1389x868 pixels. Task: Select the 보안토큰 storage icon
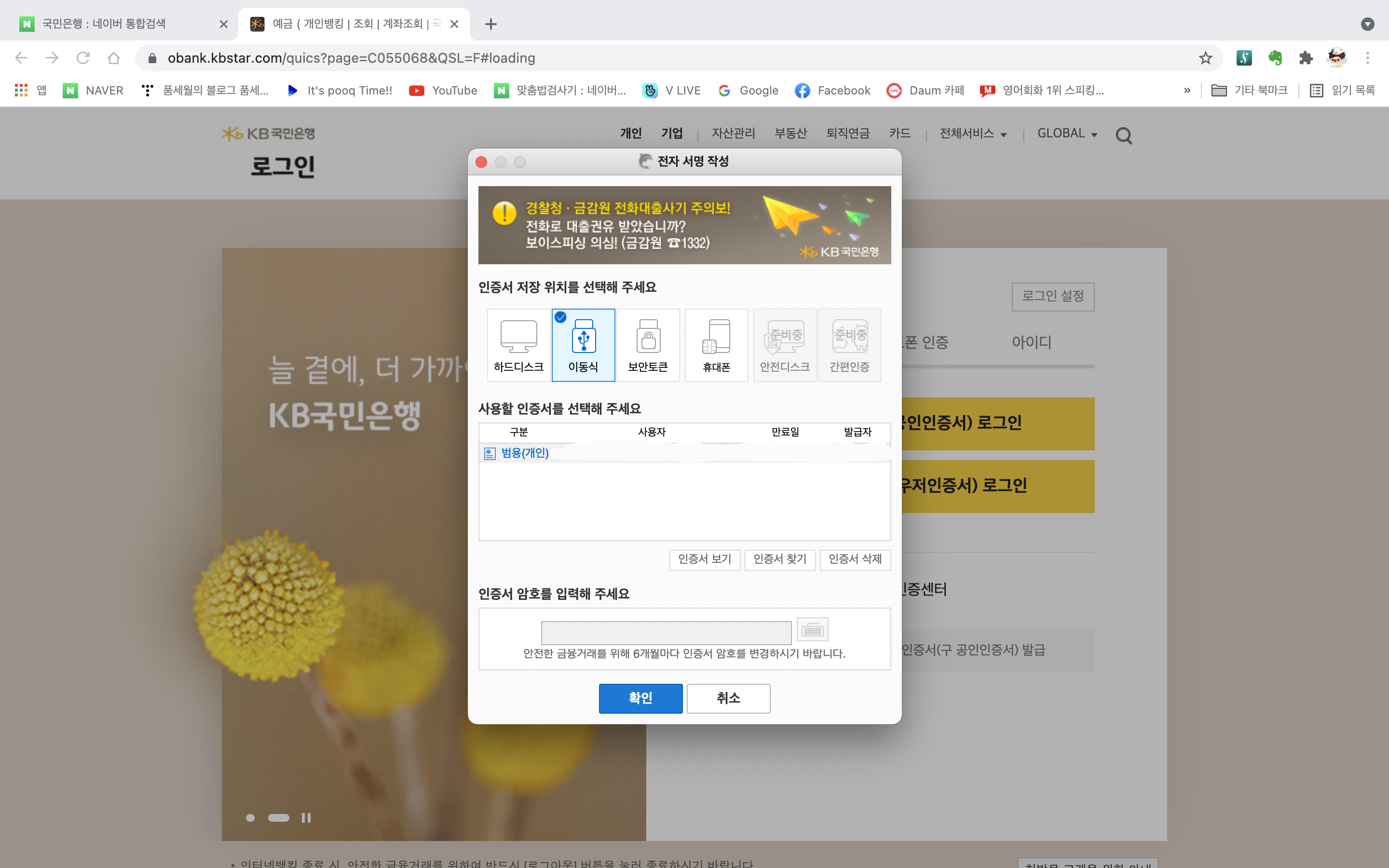point(647,345)
